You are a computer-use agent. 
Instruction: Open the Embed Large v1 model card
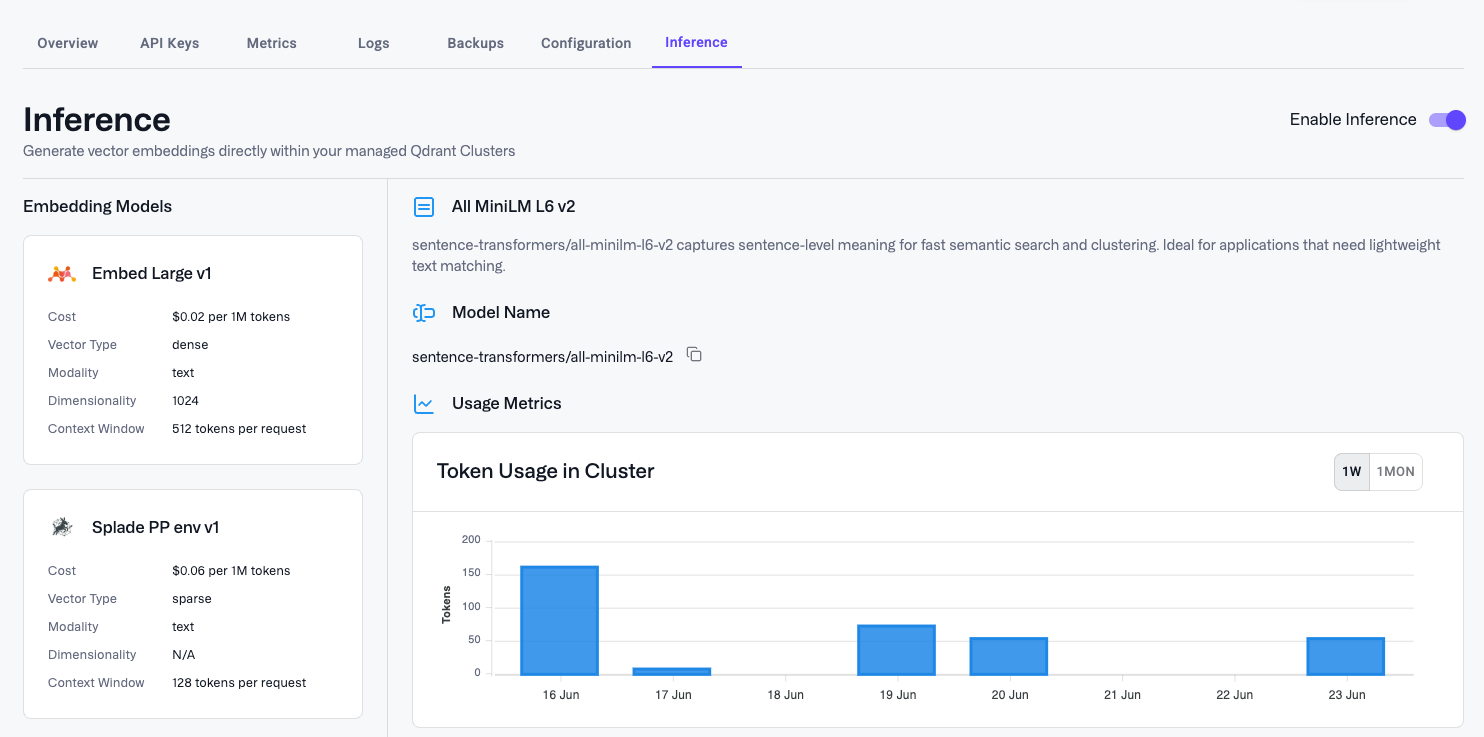192,349
